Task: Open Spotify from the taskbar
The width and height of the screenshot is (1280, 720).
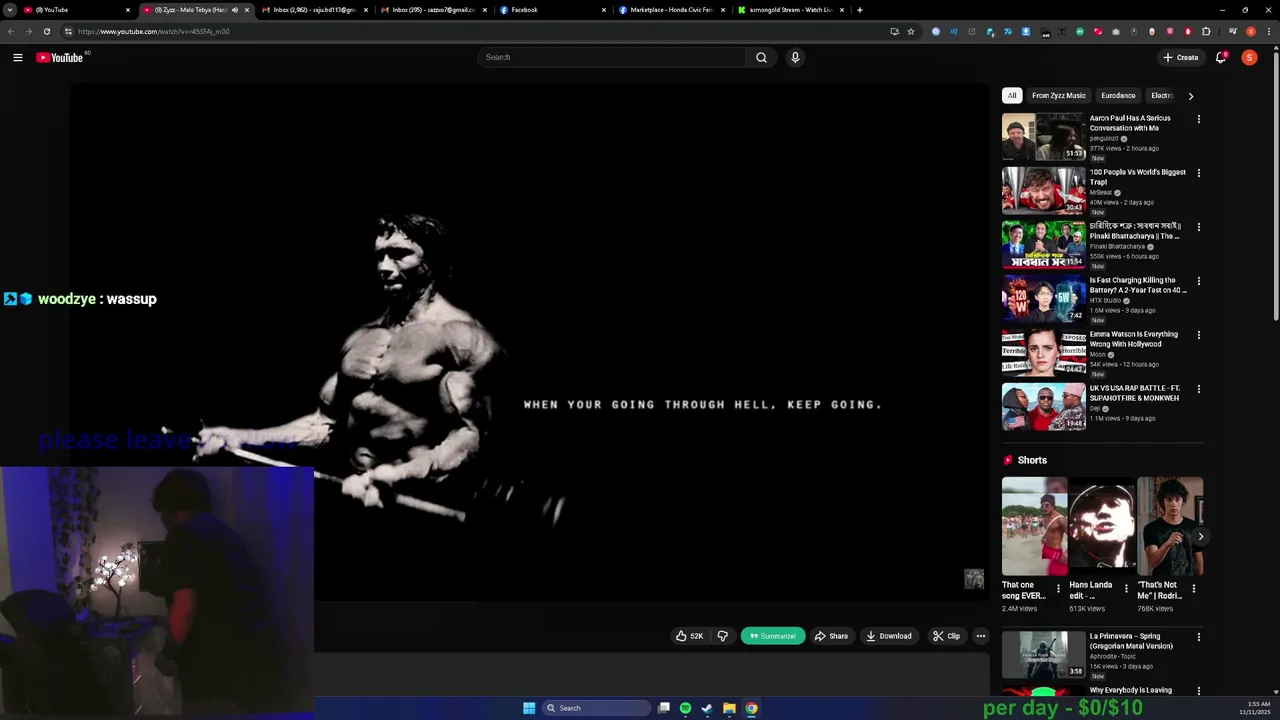Action: point(685,708)
